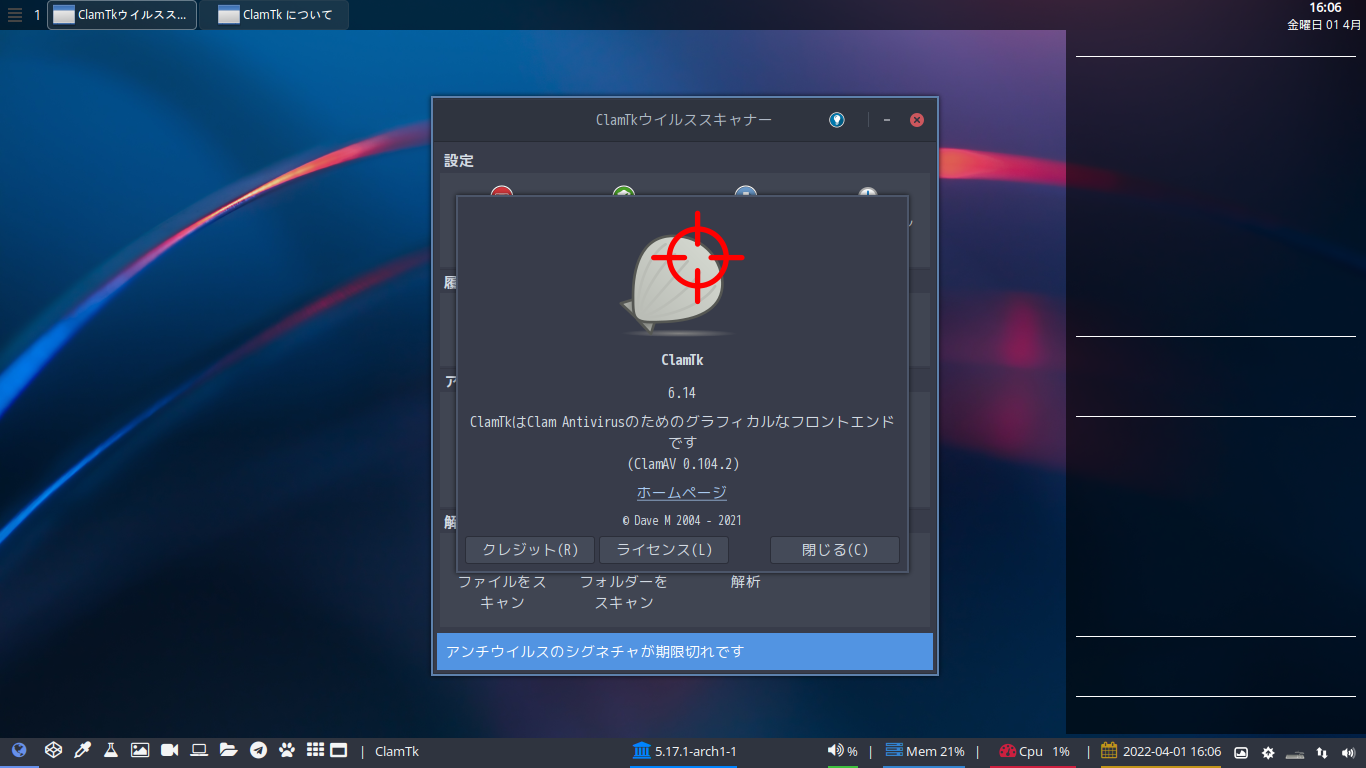Close the about dialog with 閉じる(C)

click(x=835, y=550)
